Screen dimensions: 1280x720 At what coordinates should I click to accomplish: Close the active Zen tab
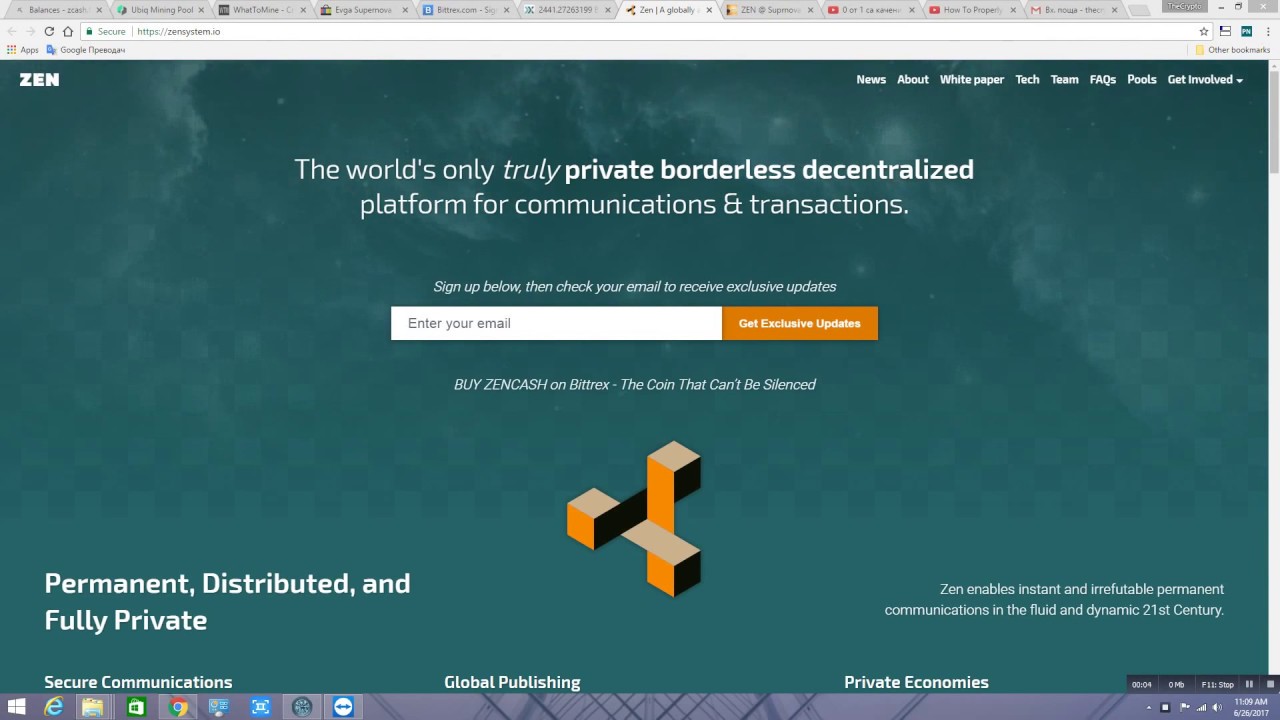click(709, 10)
